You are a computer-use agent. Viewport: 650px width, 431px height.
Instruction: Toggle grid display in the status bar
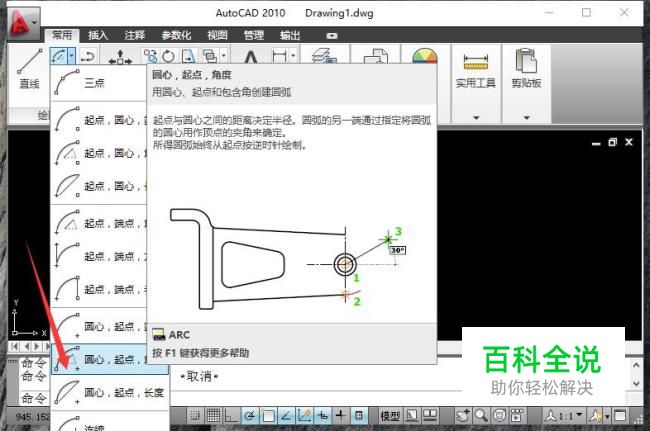pos(213,416)
